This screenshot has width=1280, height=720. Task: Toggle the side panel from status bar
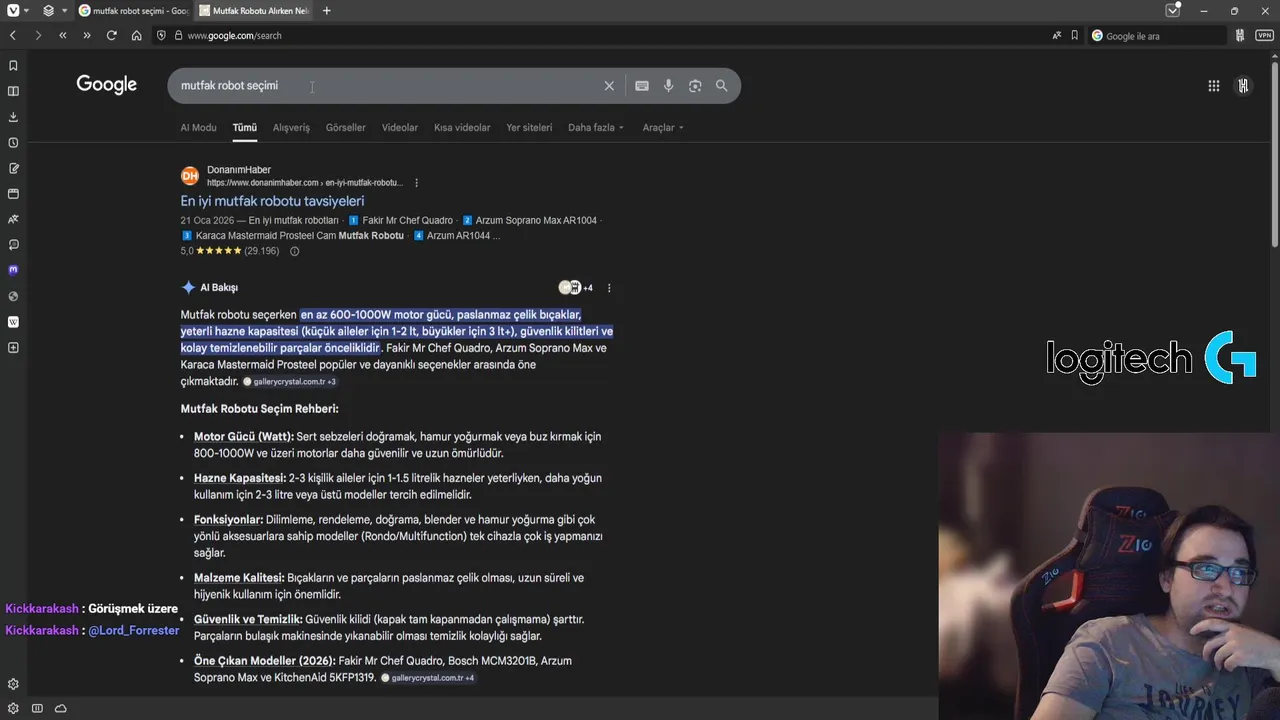pos(37,708)
